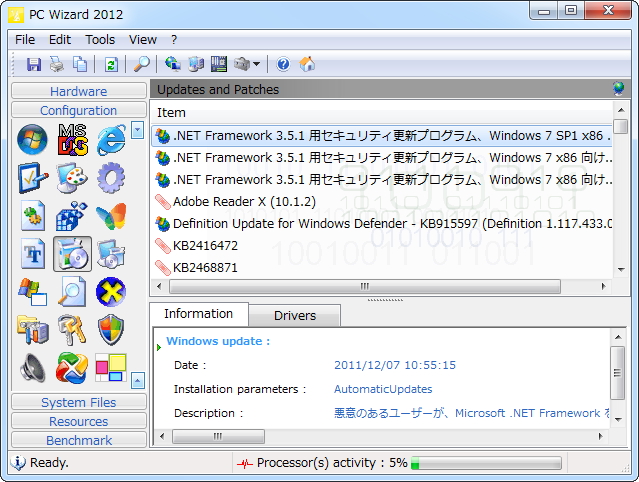Click the magnifier Search toolbar icon

tap(142, 64)
